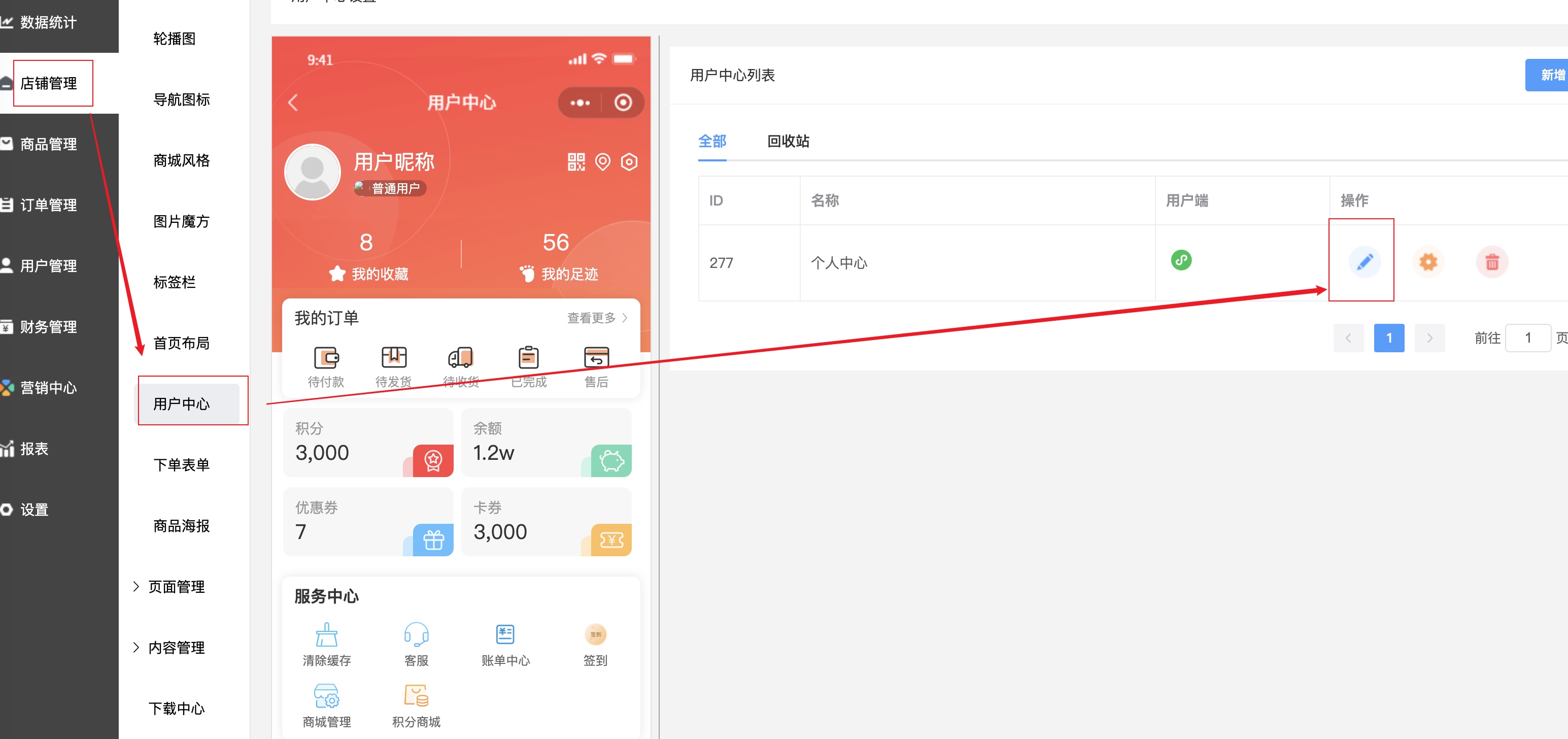Screen dimensions: 1568x739
Task: Tap the circle close target icon in preview capsule
Action: point(623,102)
